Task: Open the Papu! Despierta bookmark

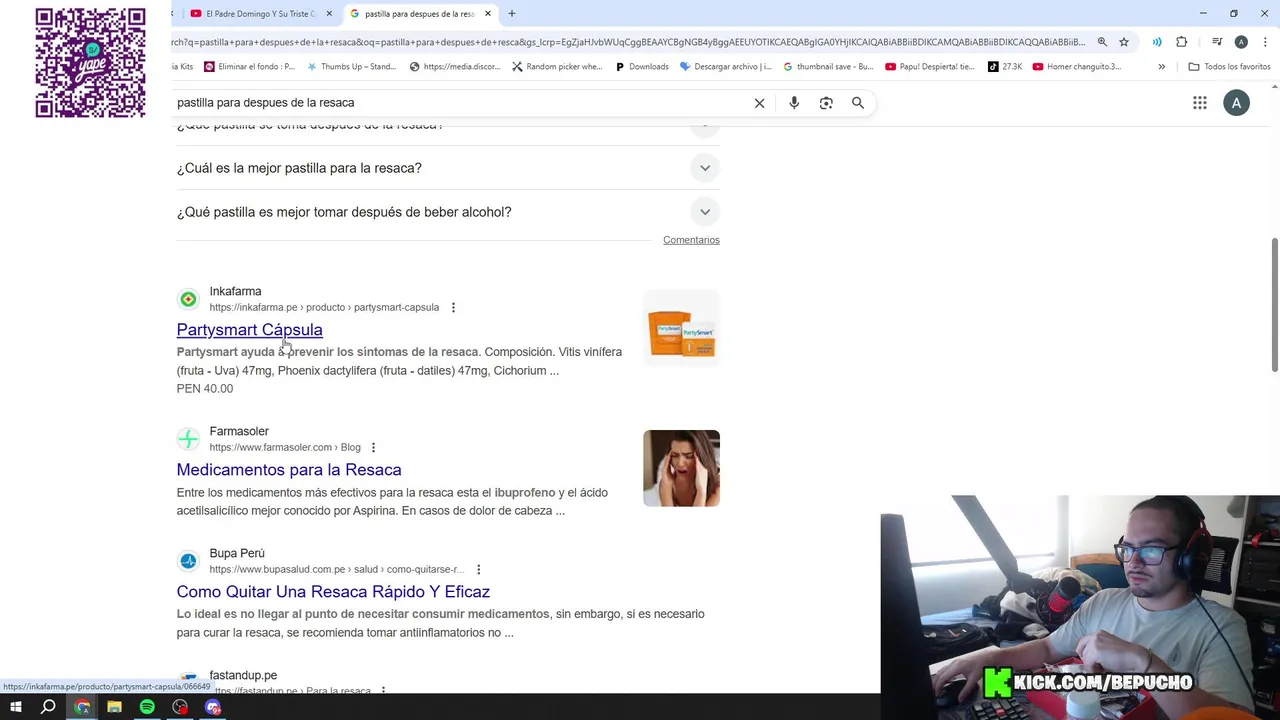Action: (931, 67)
